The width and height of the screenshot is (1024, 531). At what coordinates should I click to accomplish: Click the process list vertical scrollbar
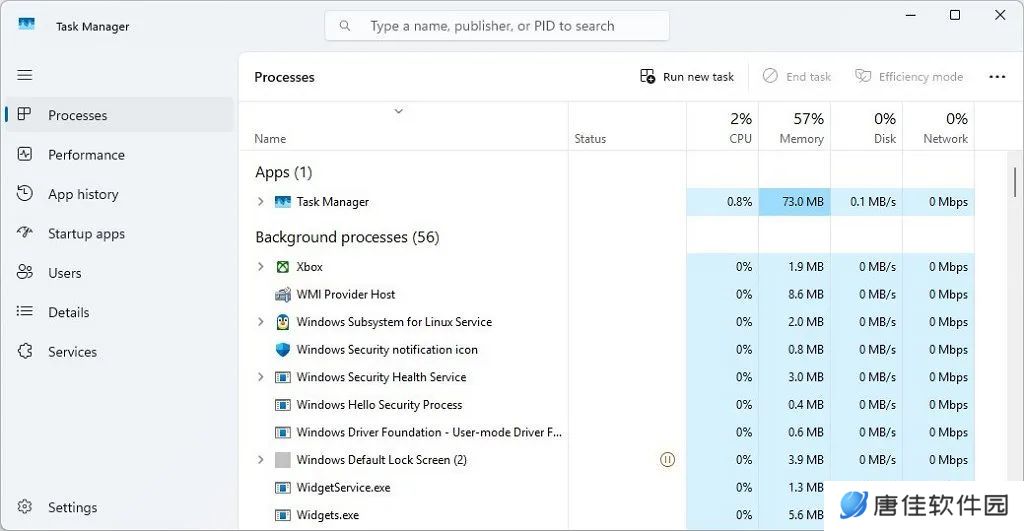pyautogui.click(x=1015, y=182)
